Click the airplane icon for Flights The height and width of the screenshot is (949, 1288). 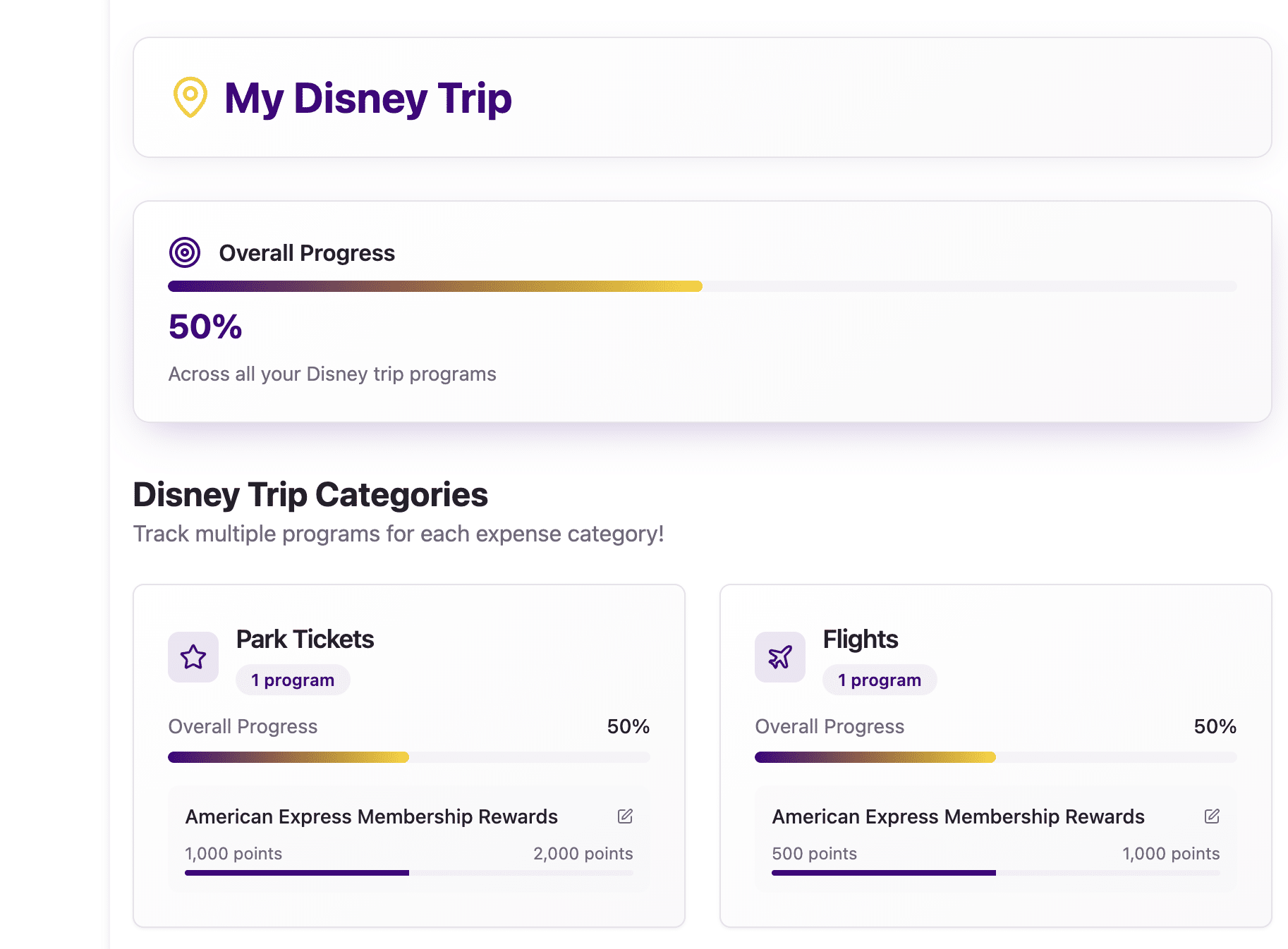[780, 657]
